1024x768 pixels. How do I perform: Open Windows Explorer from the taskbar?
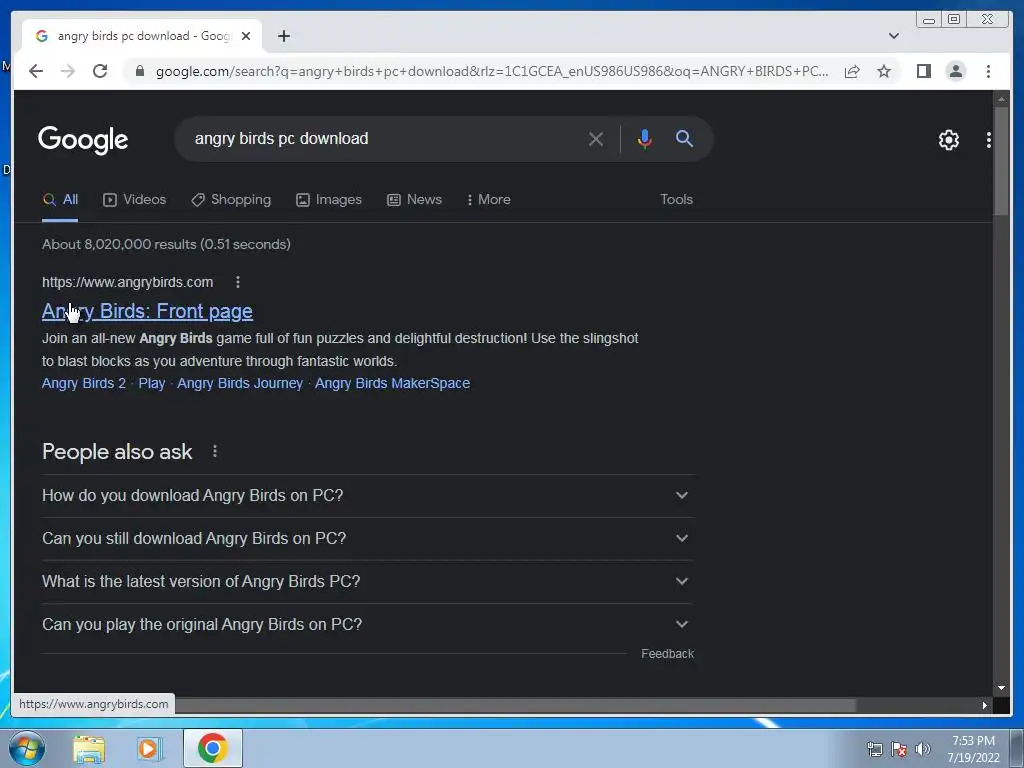[x=89, y=749]
